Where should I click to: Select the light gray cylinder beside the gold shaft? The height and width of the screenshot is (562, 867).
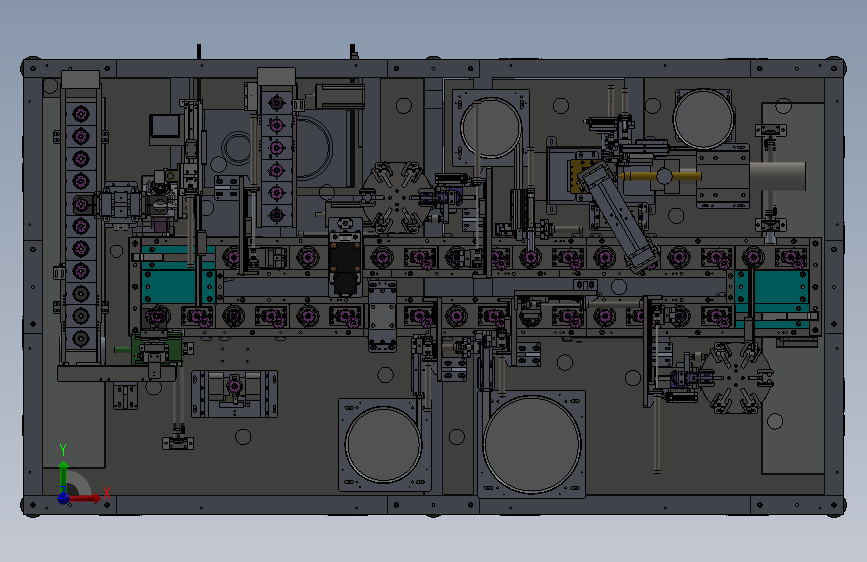click(x=777, y=176)
